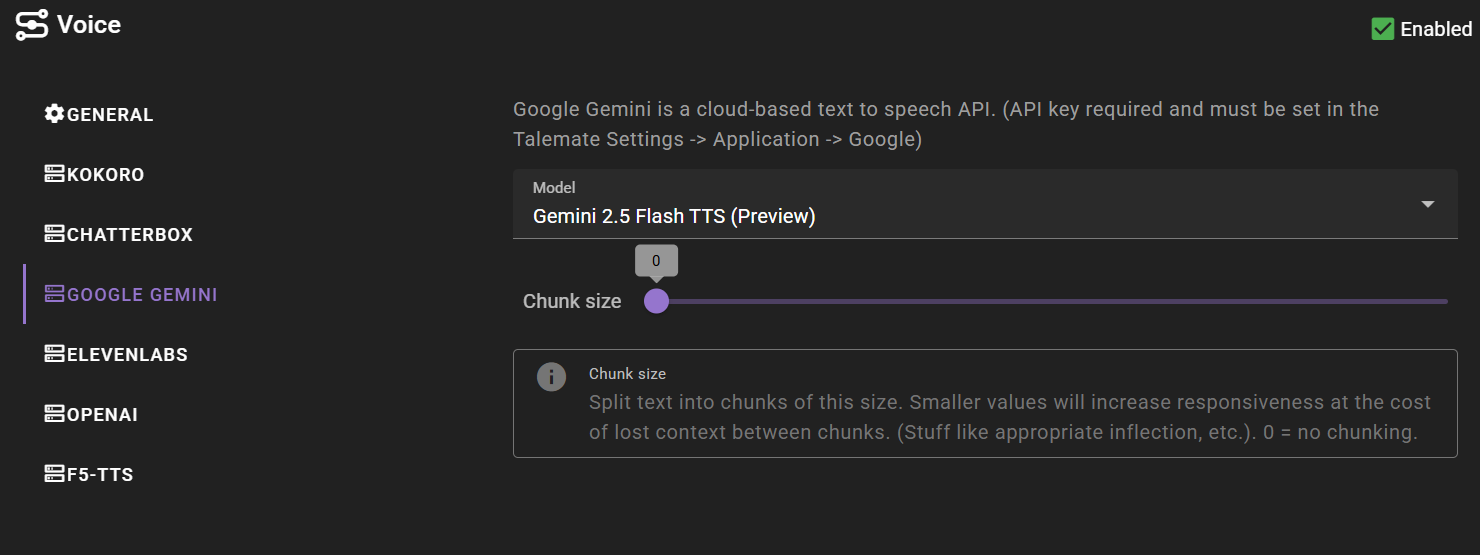Click the middle of the Chunk size track

pos(1052,301)
